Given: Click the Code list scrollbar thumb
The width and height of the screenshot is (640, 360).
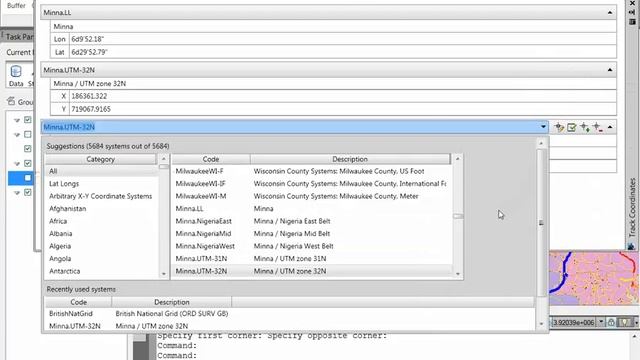Looking at the screenshot, I should click(458, 216).
